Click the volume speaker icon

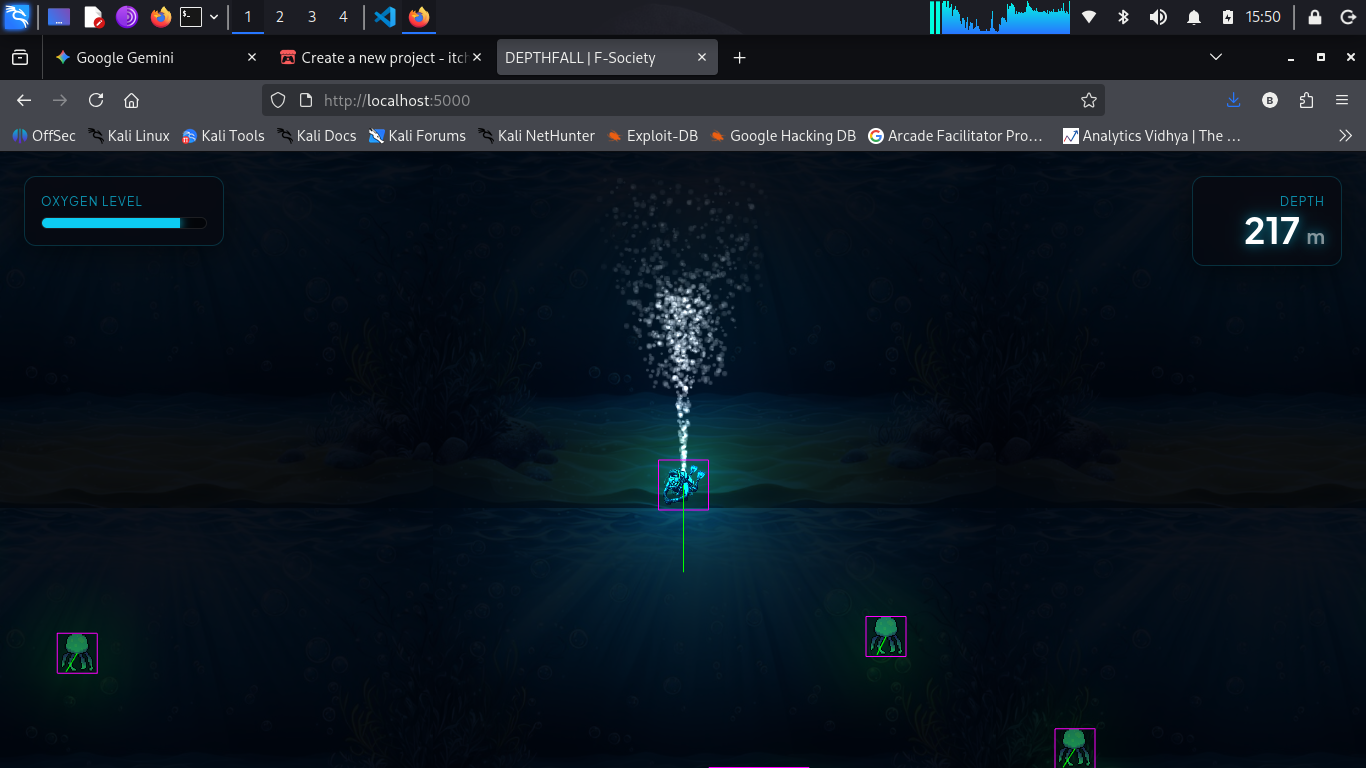[x=1158, y=17]
